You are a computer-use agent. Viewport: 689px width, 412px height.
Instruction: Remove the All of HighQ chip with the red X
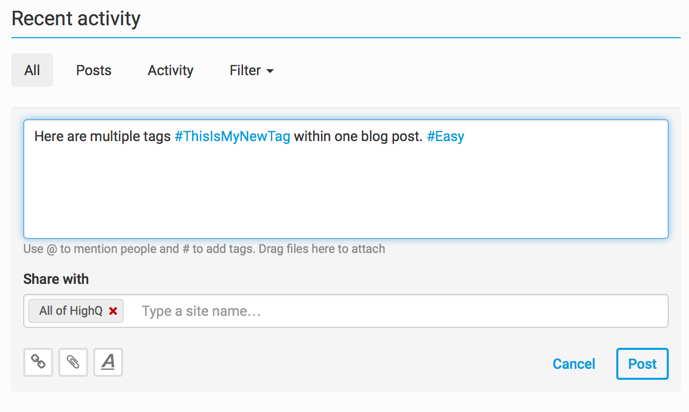(113, 311)
